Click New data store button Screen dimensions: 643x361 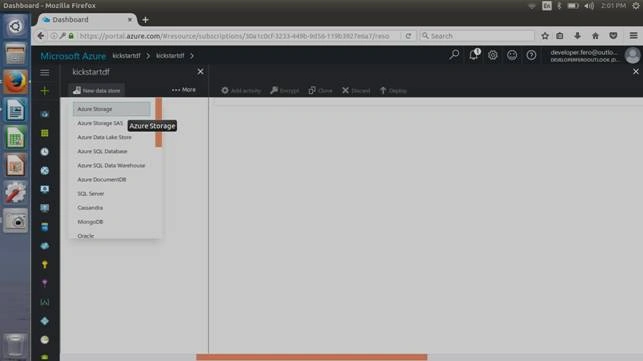coord(97,90)
